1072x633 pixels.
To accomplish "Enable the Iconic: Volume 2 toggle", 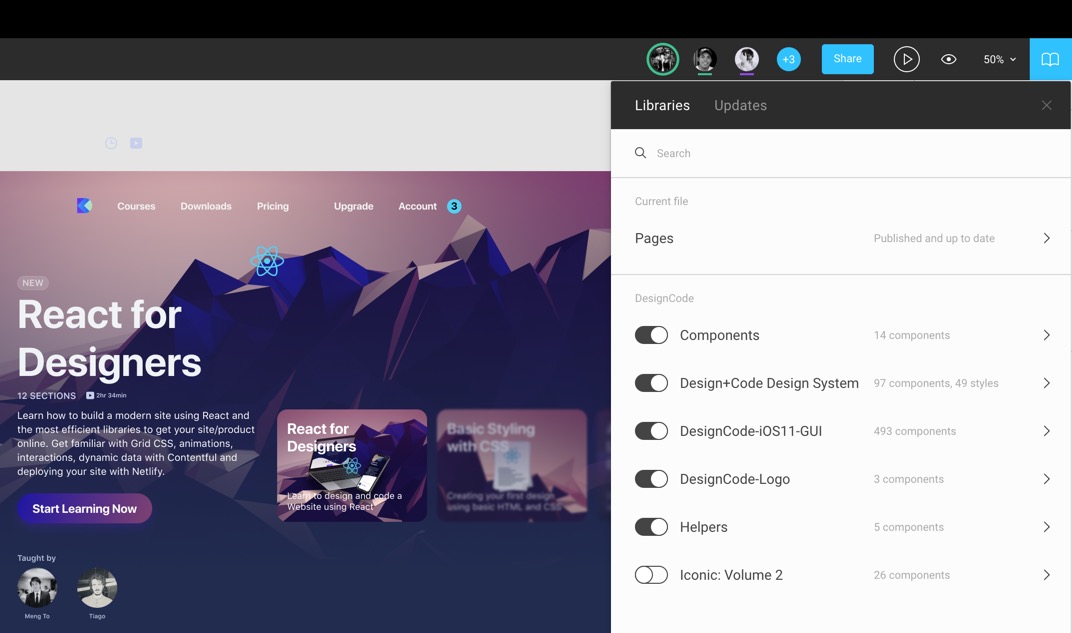I will click(651, 575).
